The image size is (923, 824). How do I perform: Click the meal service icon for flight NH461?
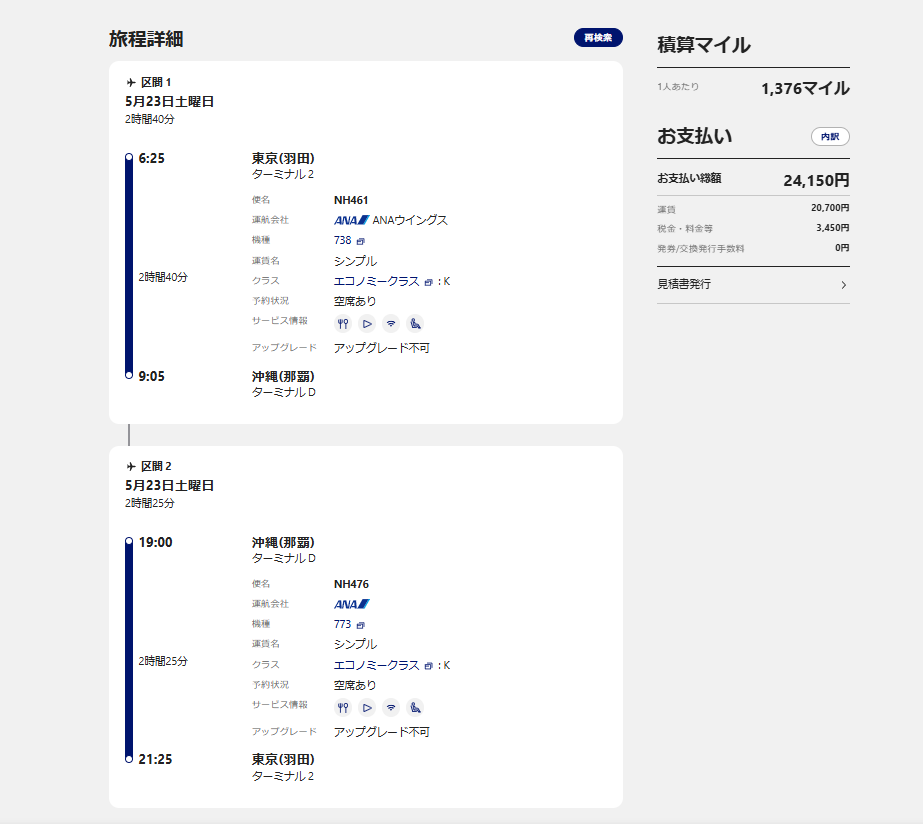343,323
